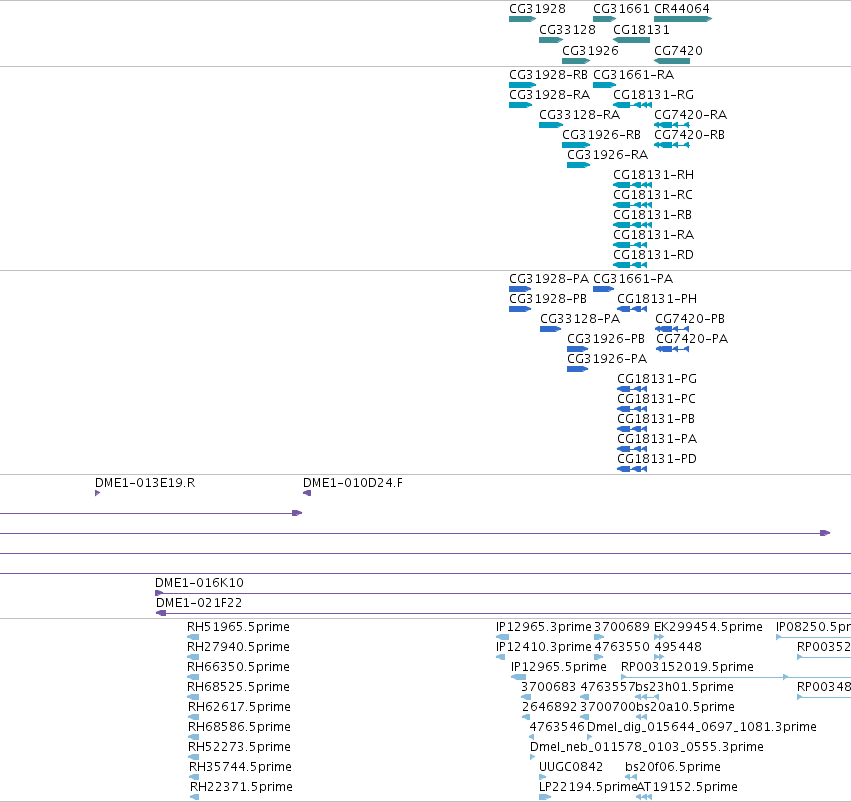Image resolution: width=851 pixels, height=802 pixels.
Task: Select transcript CG18131-RG
Action: pos(632,105)
